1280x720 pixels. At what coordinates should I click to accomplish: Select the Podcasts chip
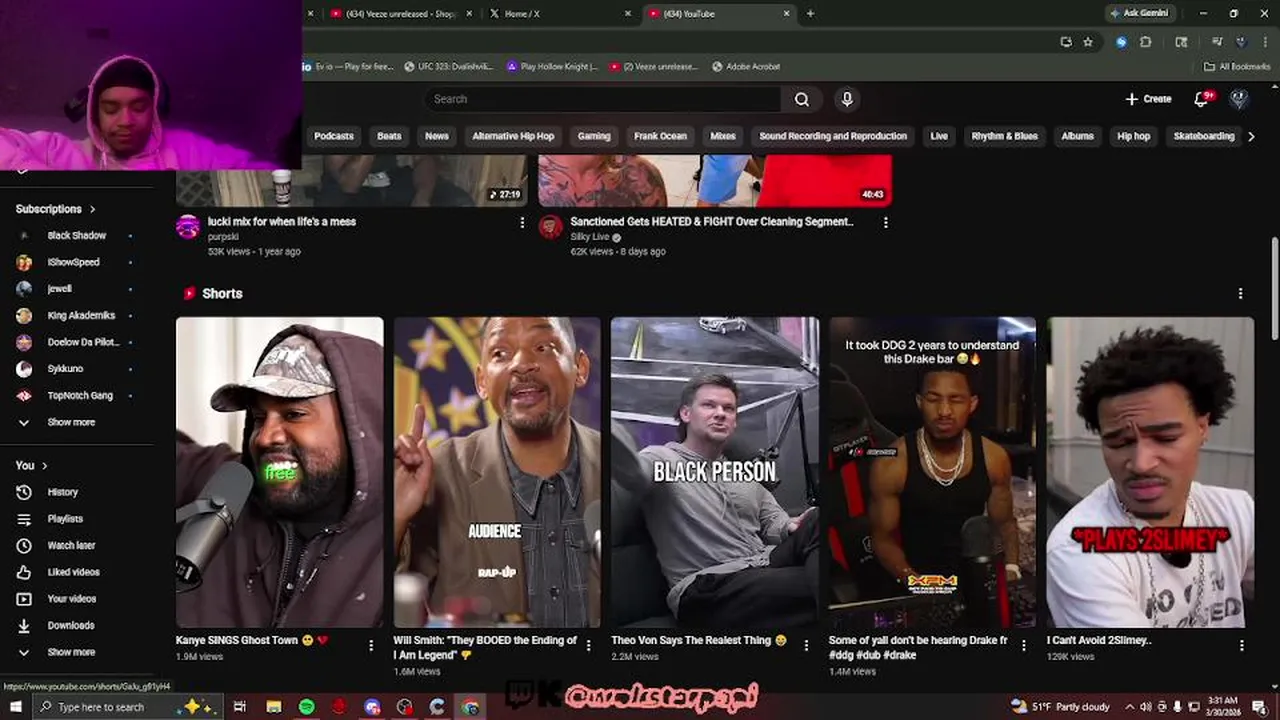334,136
